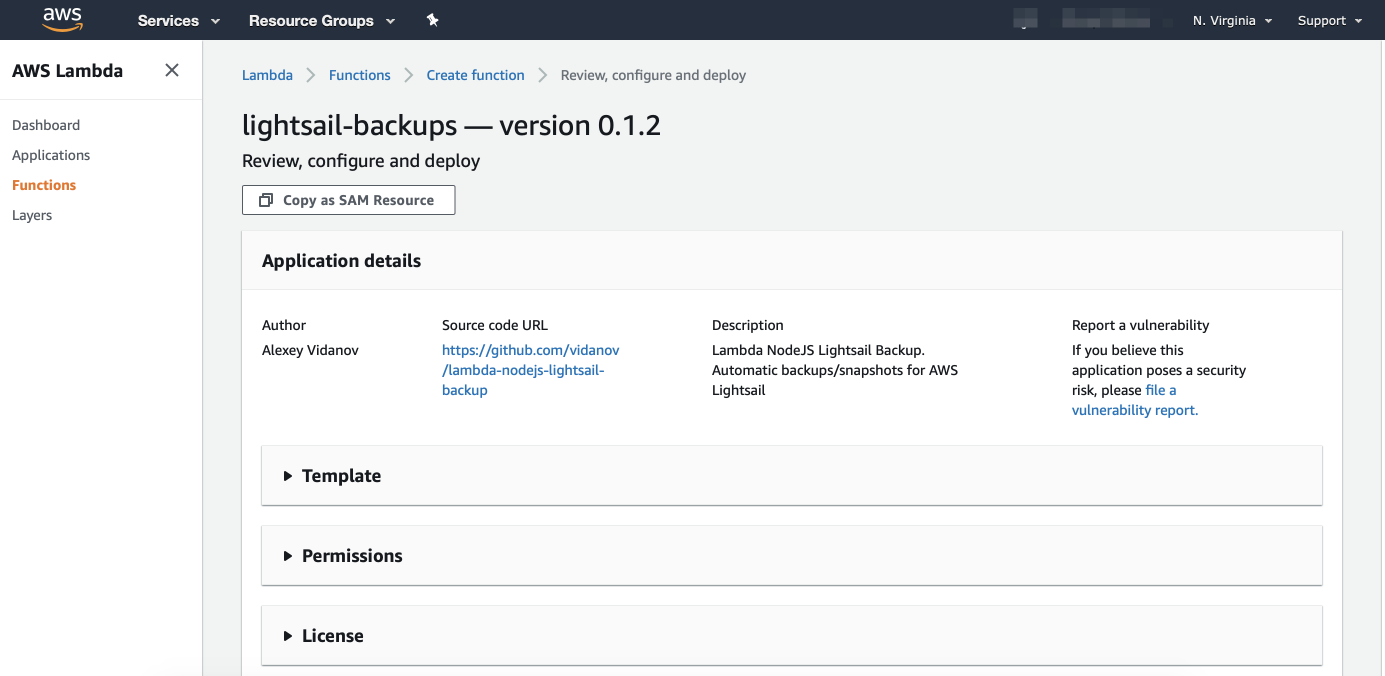This screenshot has height=676, width=1385.
Task: Open the Resource Groups dropdown
Action: 321,20
